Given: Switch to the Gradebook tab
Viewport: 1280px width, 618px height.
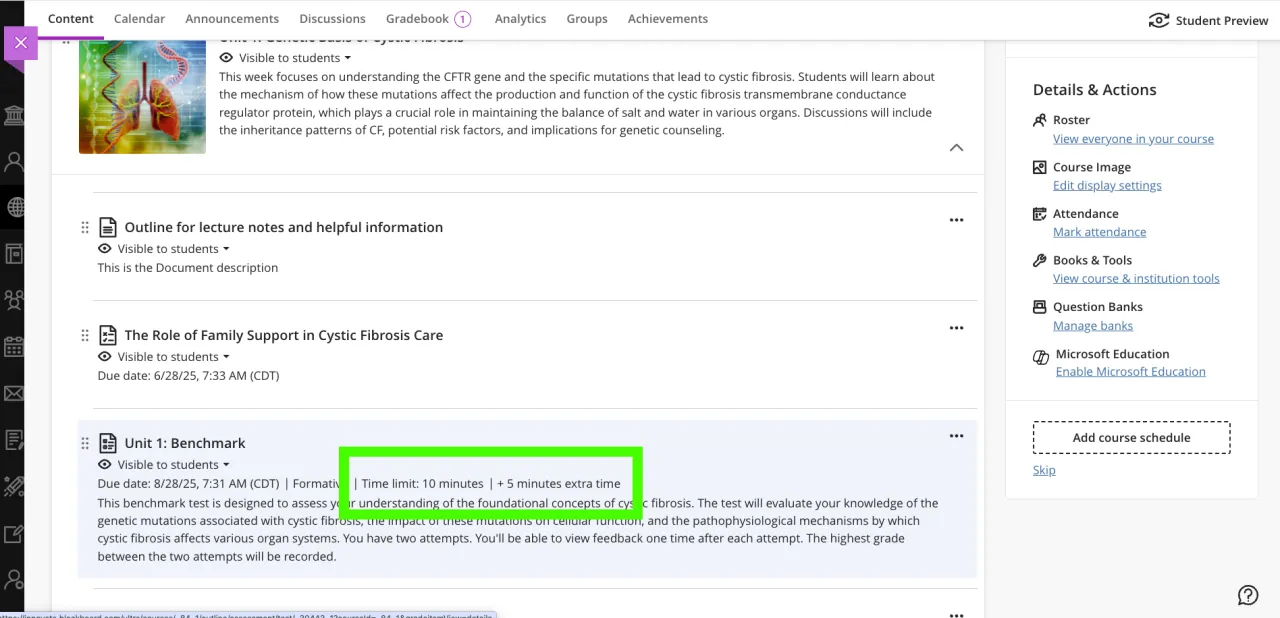Looking at the screenshot, I should 417,18.
